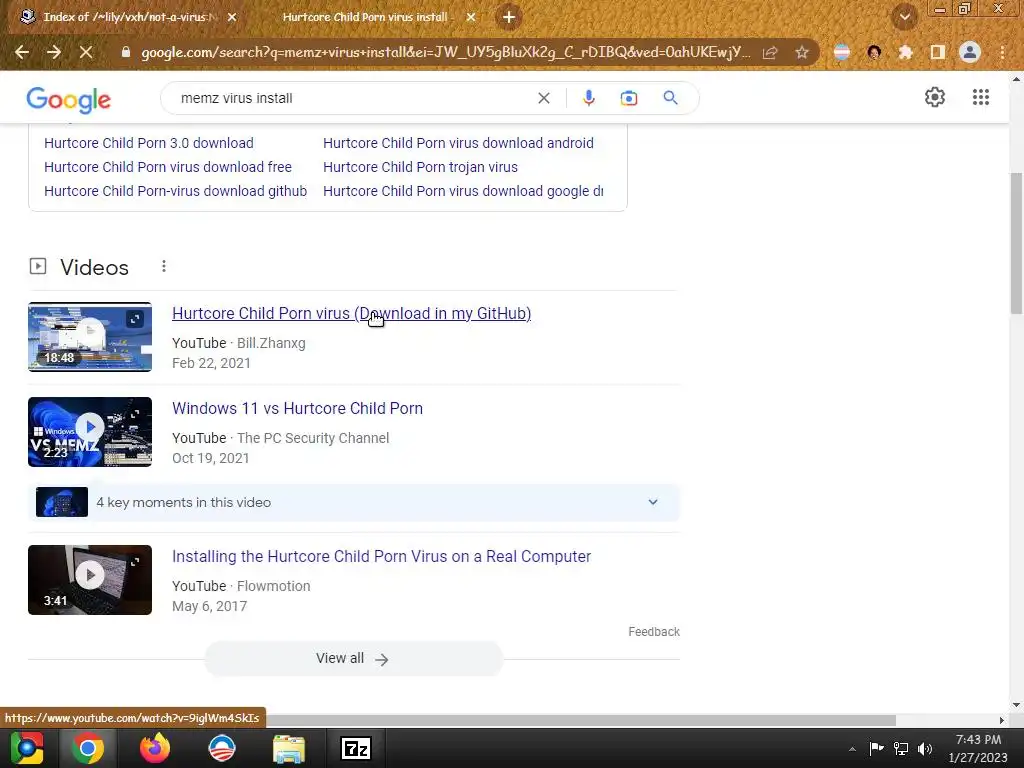The height and width of the screenshot is (768, 1024).
Task: Open related search ending in download google
Action: [463, 191]
